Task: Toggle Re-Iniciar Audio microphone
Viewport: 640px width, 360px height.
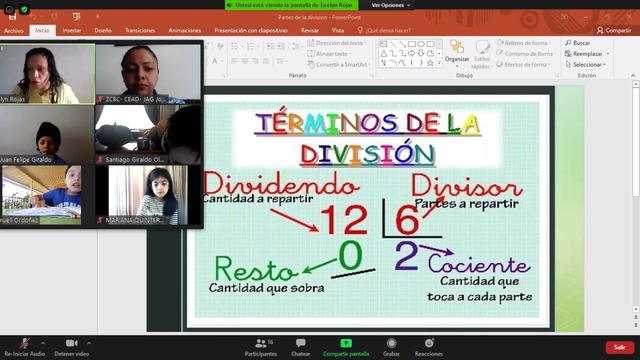Action: (24, 347)
